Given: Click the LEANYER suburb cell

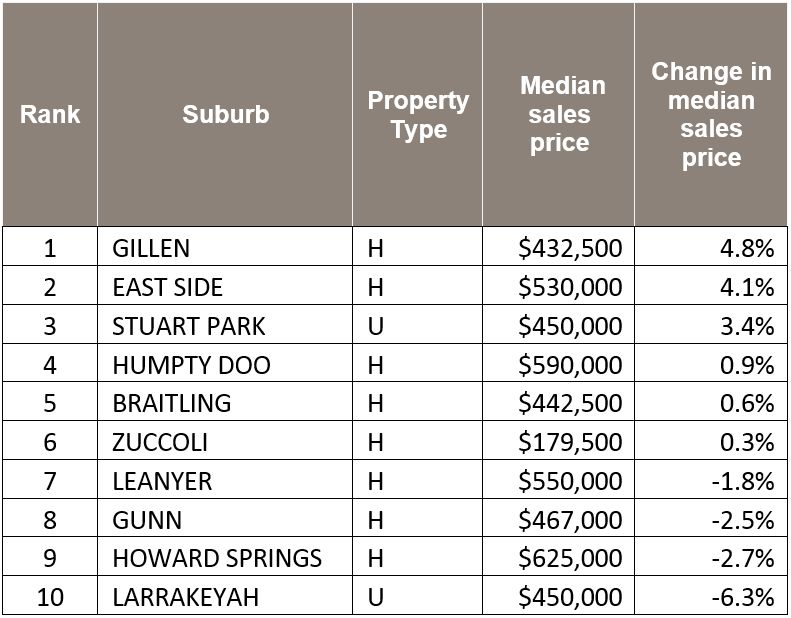Looking at the screenshot, I should pyautogui.click(x=162, y=481).
